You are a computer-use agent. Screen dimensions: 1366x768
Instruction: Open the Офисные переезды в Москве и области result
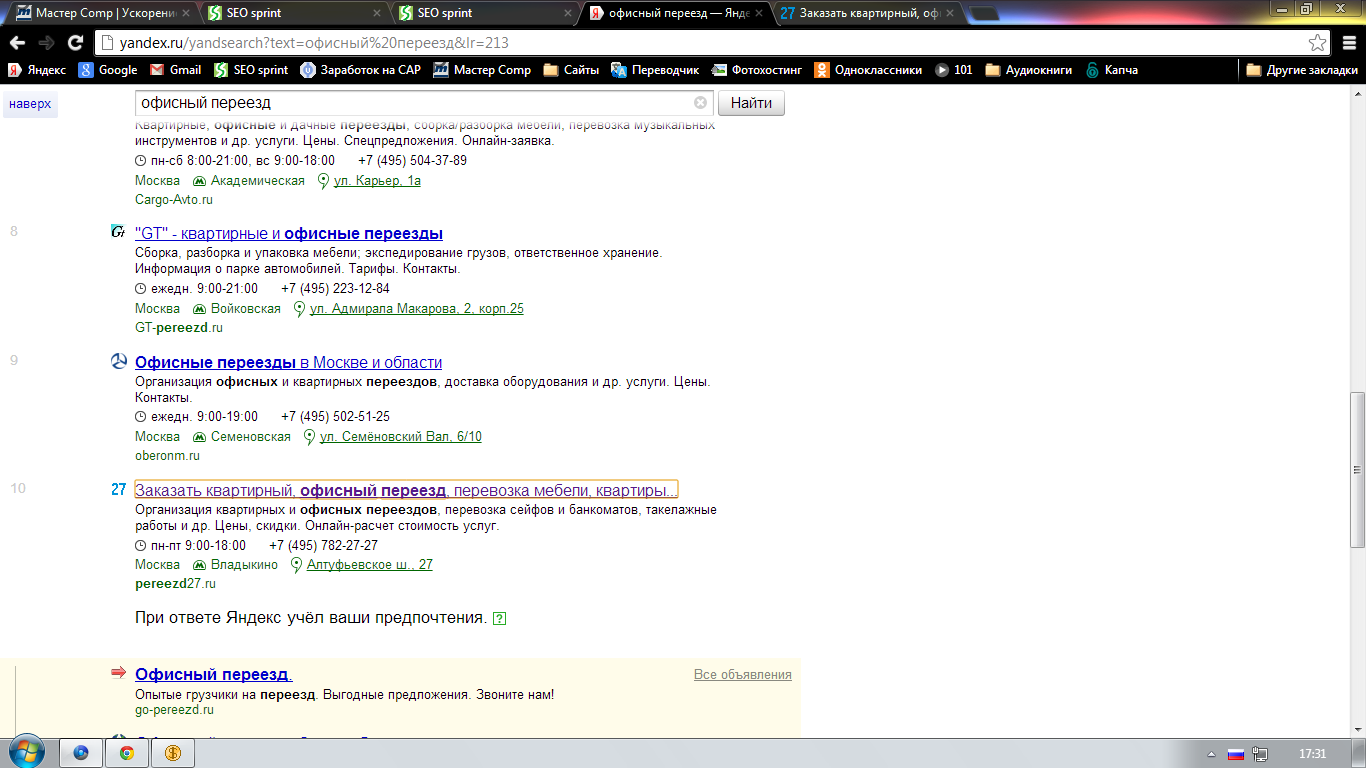pyautogui.click(x=288, y=362)
